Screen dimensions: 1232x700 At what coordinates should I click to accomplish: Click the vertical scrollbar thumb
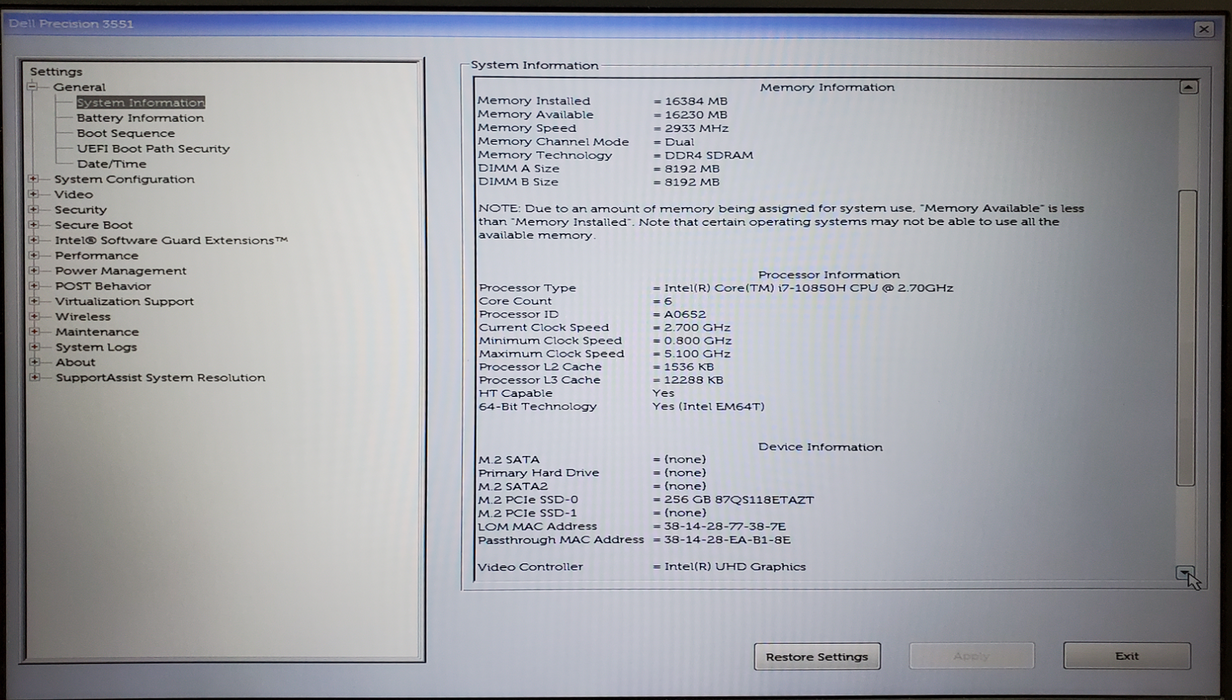[x=1186, y=336]
